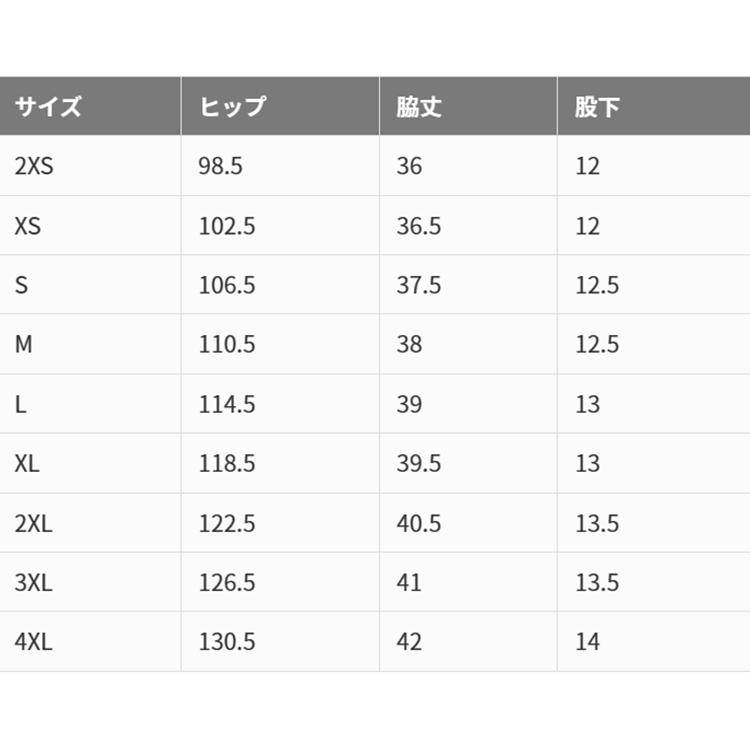
Task: Click hip value 98.5 cell
Action: (280, 165)
